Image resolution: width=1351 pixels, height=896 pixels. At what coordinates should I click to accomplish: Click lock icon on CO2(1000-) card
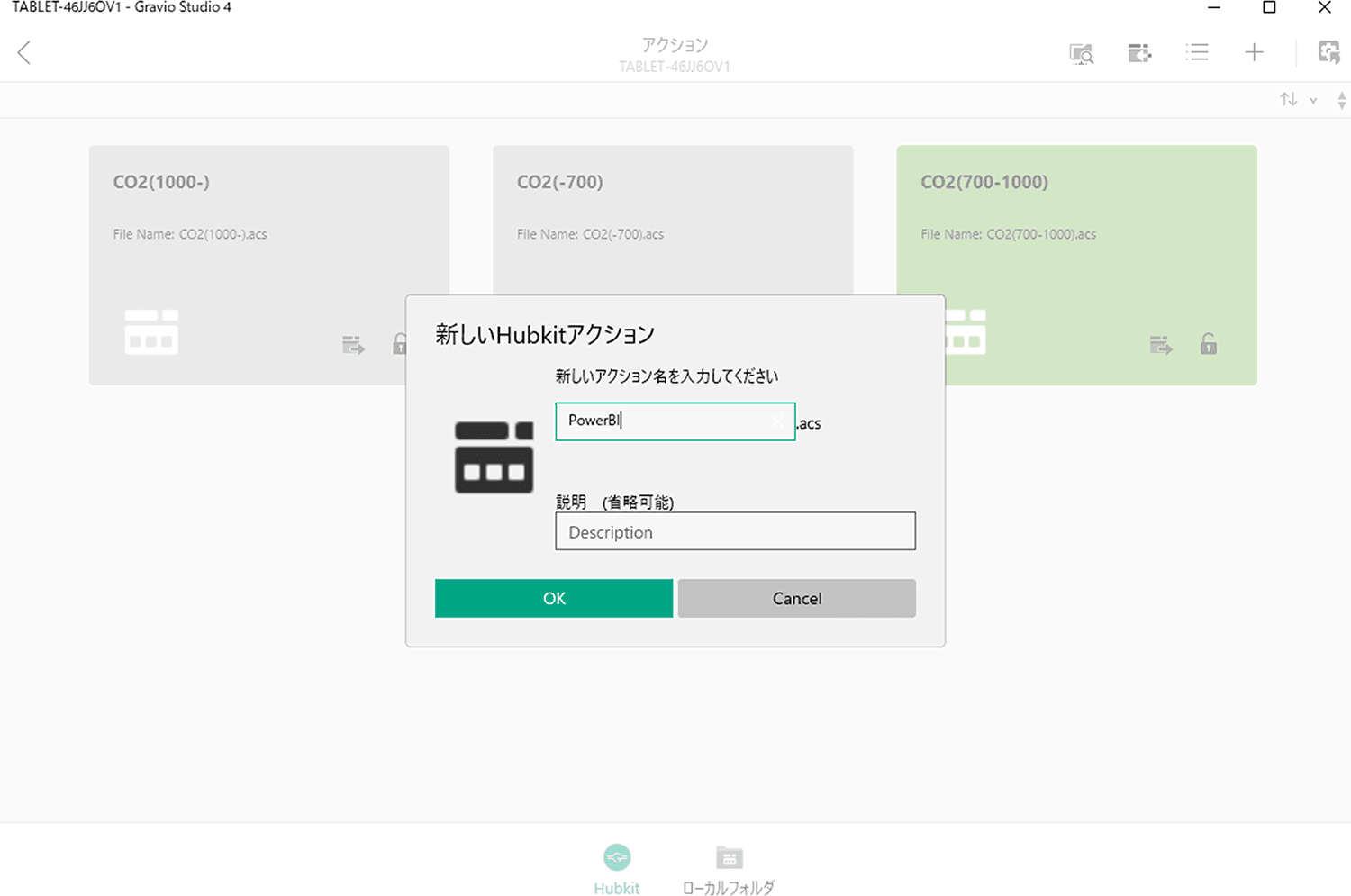tap(399, 343)
